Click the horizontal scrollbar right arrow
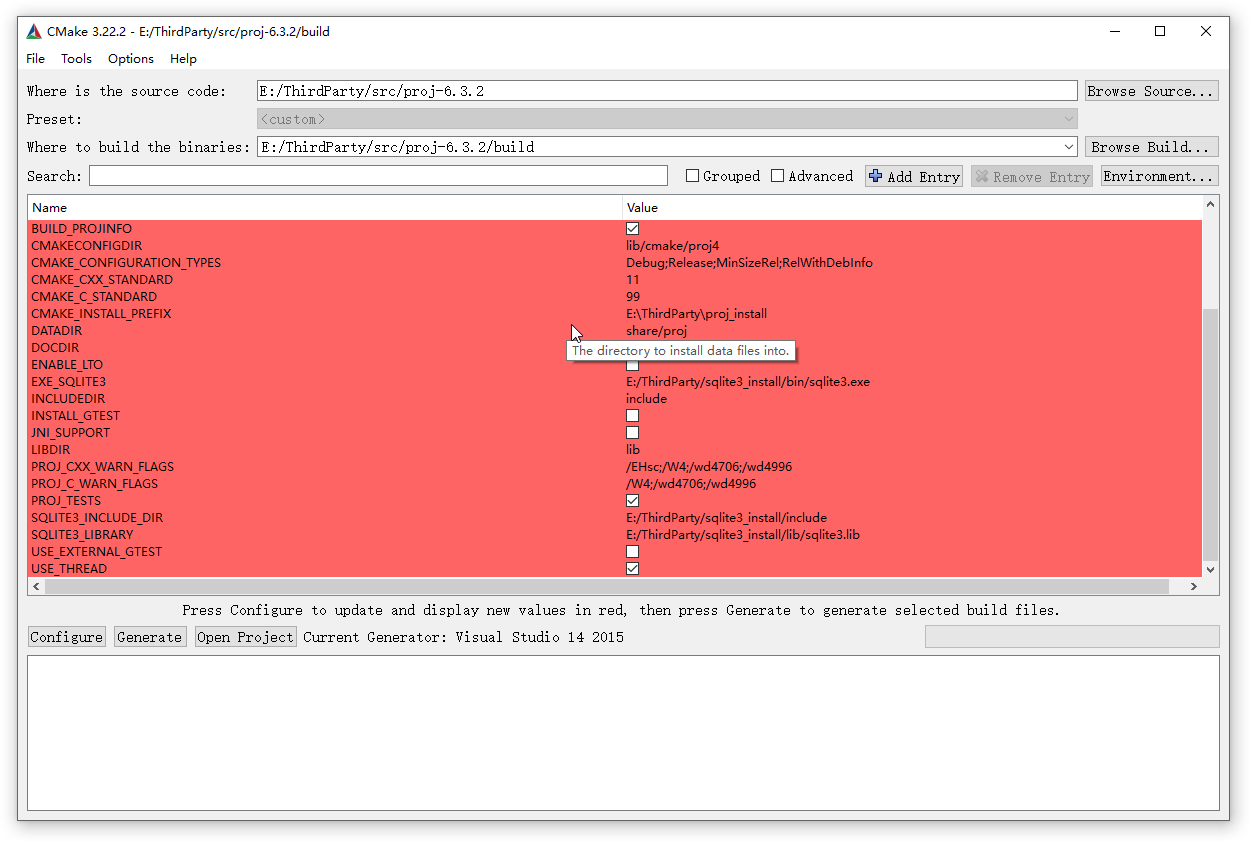The width and height of the screenshot is (1250, 841). (1194, 587)
